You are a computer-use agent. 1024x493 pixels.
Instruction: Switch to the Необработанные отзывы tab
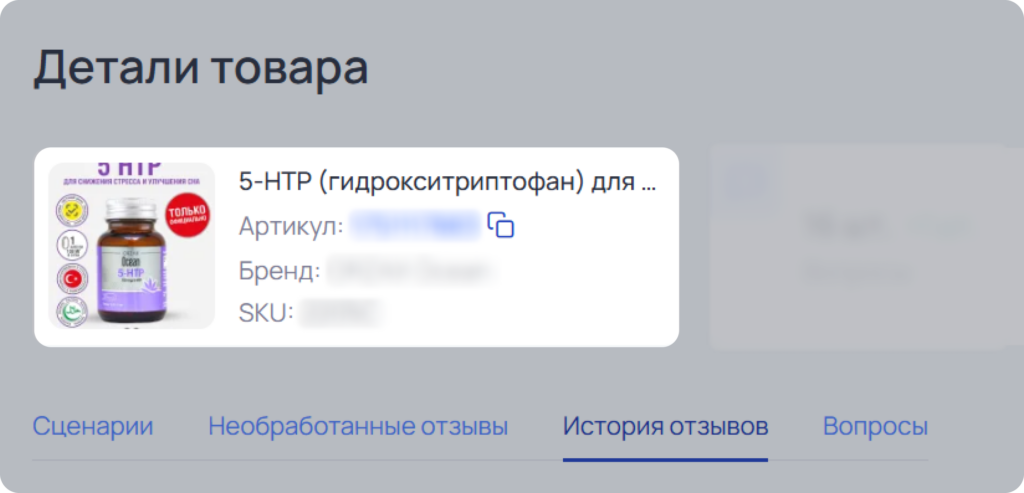click(x=358, y=427)
